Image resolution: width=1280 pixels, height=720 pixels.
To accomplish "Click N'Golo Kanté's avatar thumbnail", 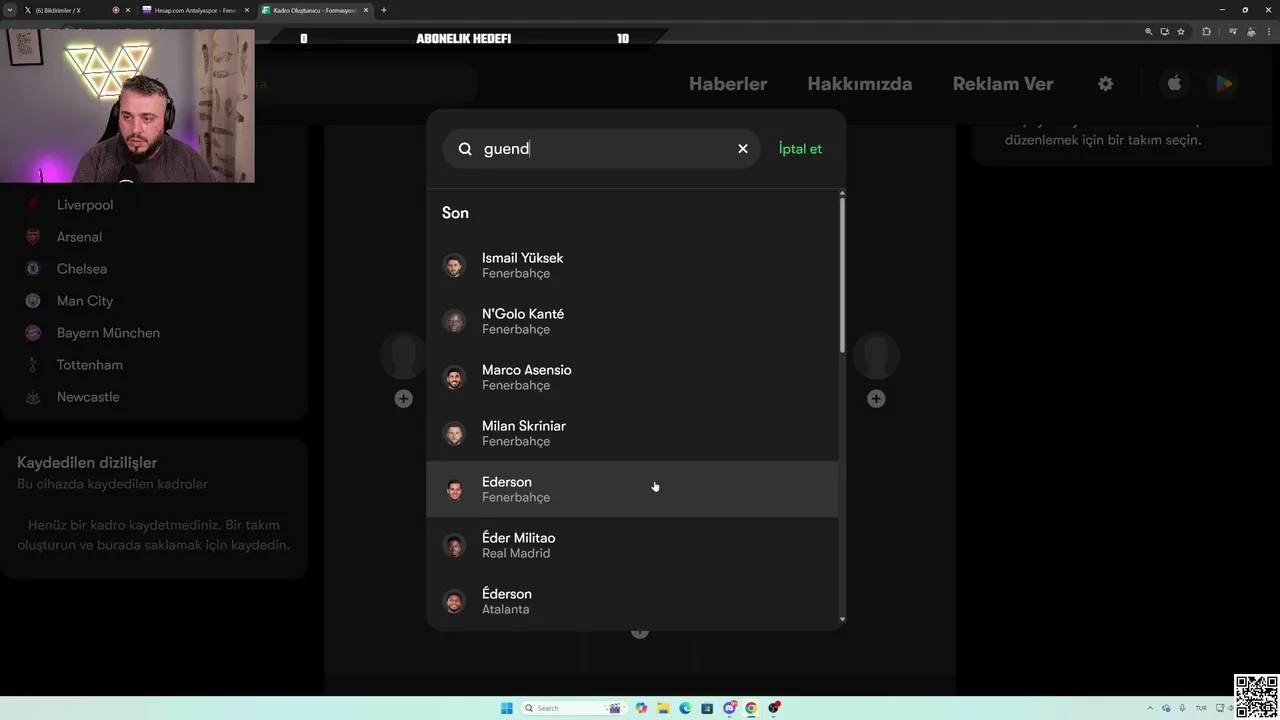I will (454, 321).
